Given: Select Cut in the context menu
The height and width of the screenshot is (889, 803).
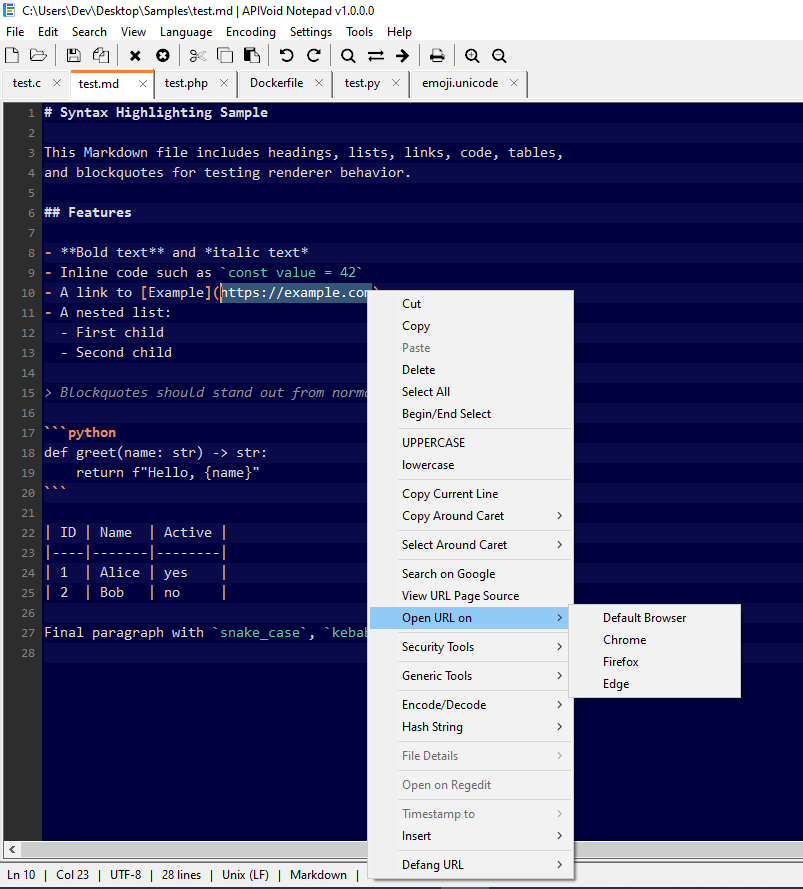Looking at the screenshot, I should pyautogui.click(x=471, y=304).
